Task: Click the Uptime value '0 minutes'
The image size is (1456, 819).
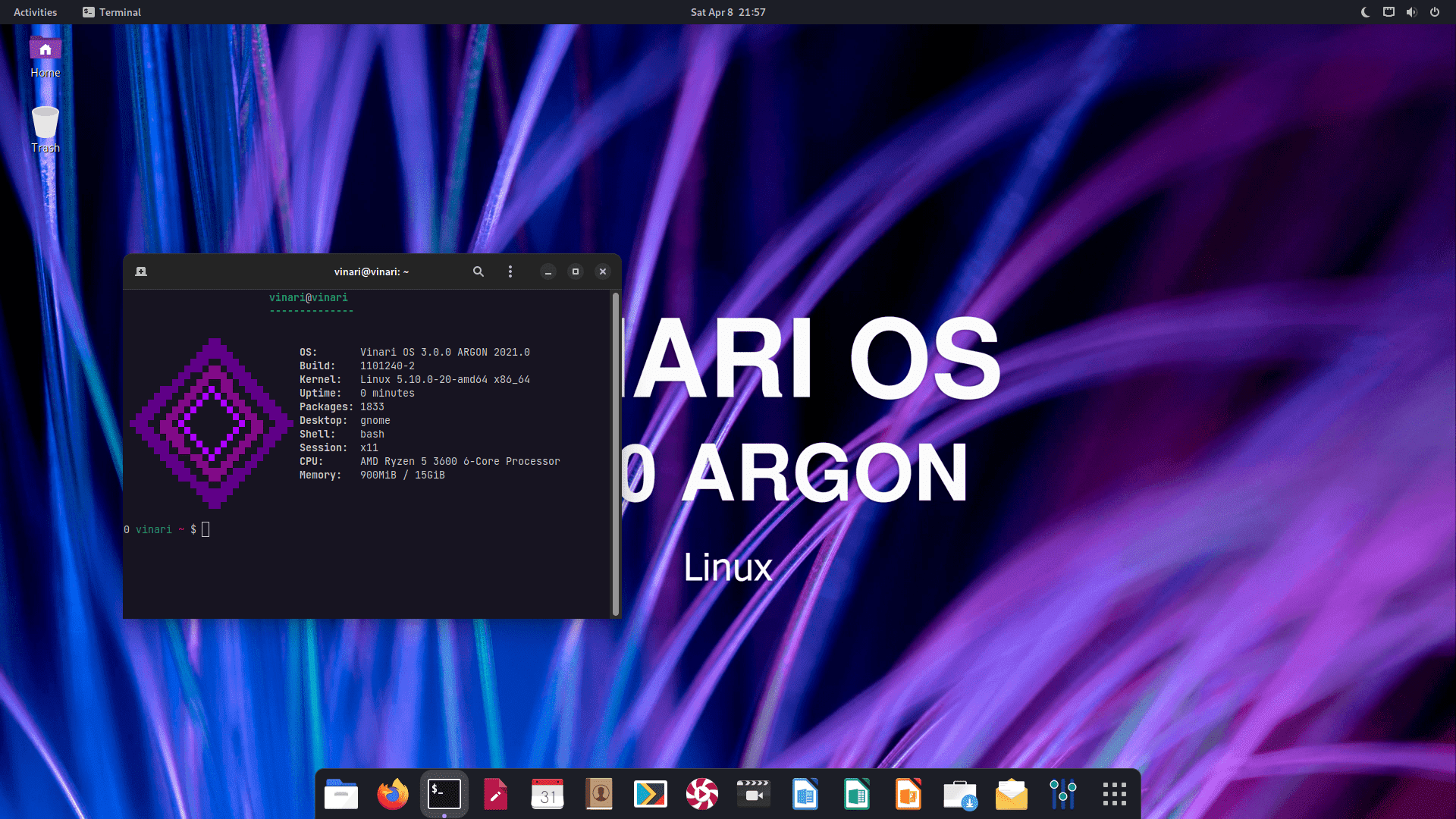Action: [388, 393]
